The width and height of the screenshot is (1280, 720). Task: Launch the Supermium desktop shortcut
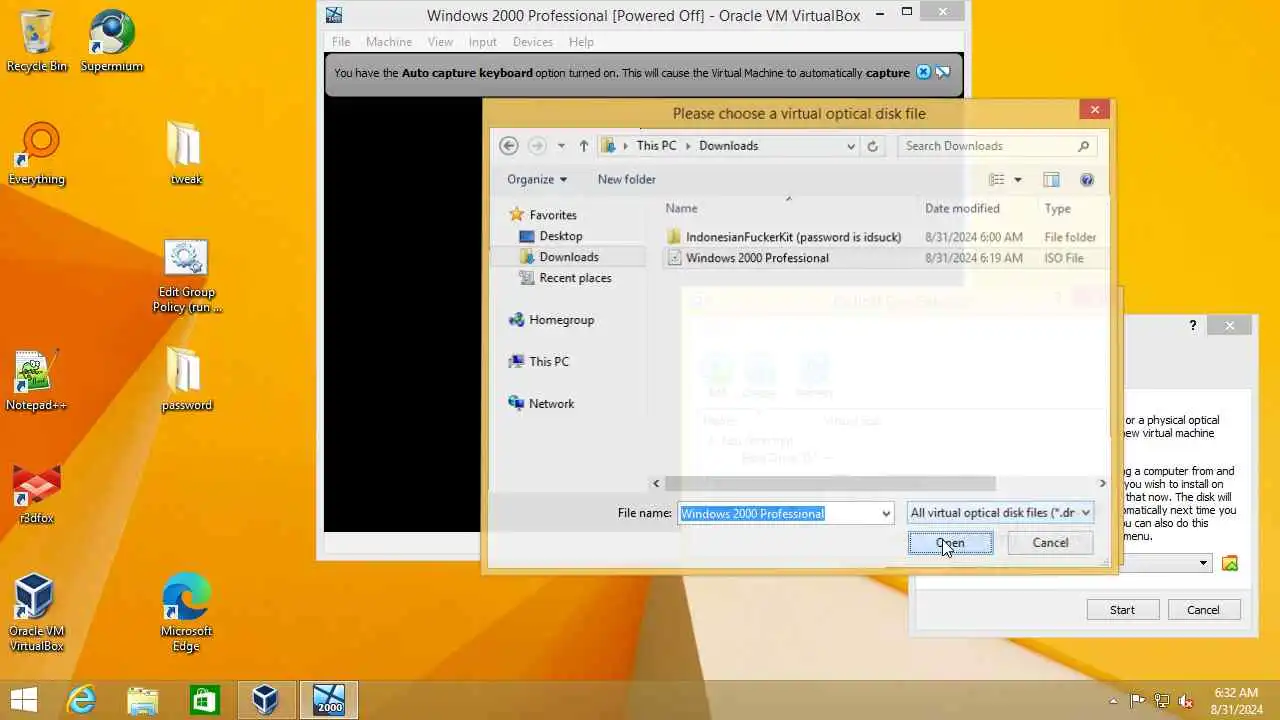coord(112,41)
